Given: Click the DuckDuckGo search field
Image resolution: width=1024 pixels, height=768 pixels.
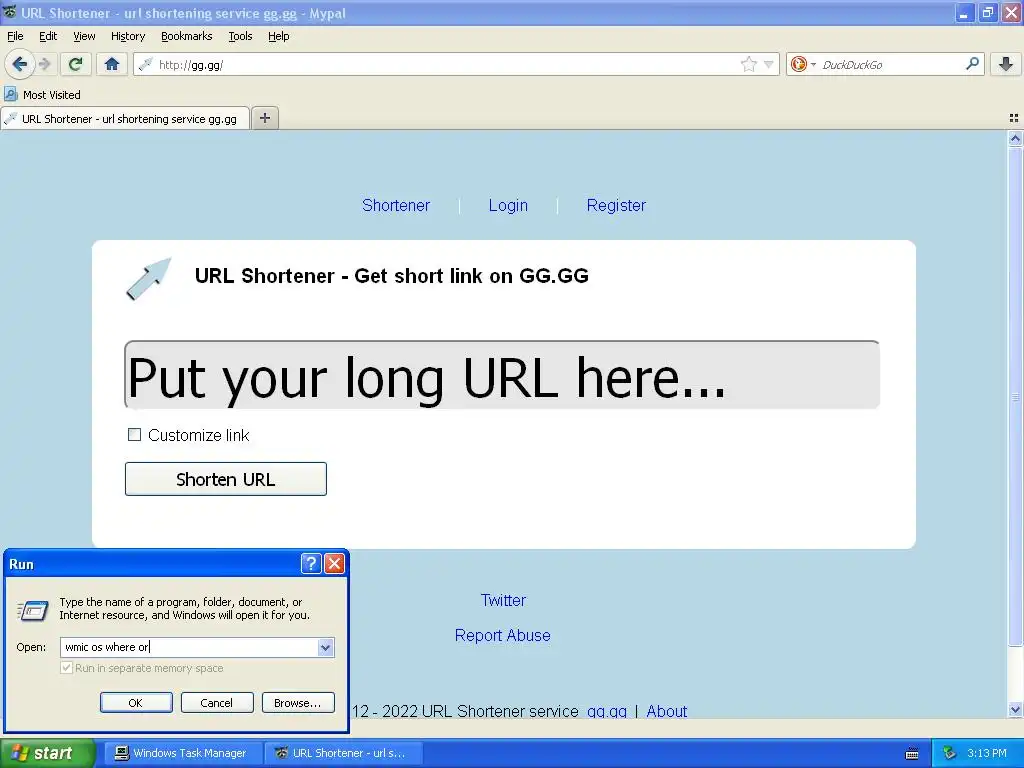Looking at the screenshot, I should (889, 65).
